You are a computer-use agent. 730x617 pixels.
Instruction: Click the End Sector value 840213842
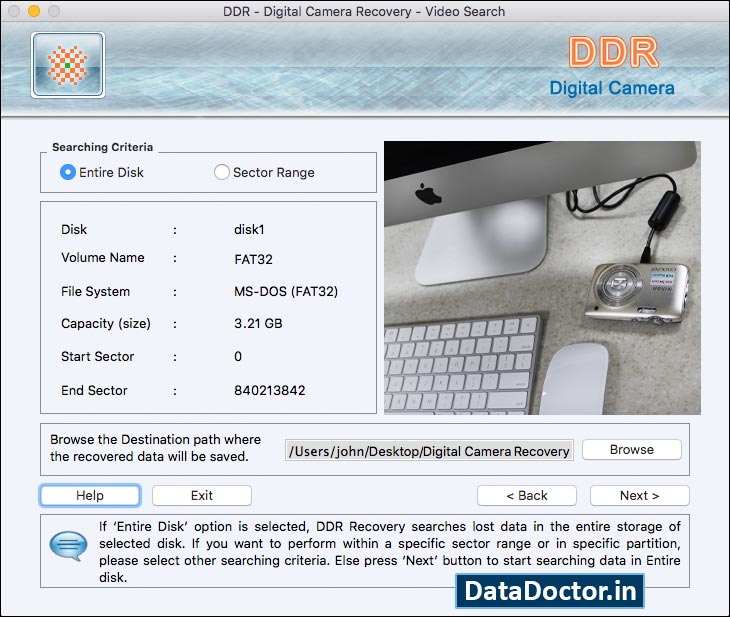(269, 391)
